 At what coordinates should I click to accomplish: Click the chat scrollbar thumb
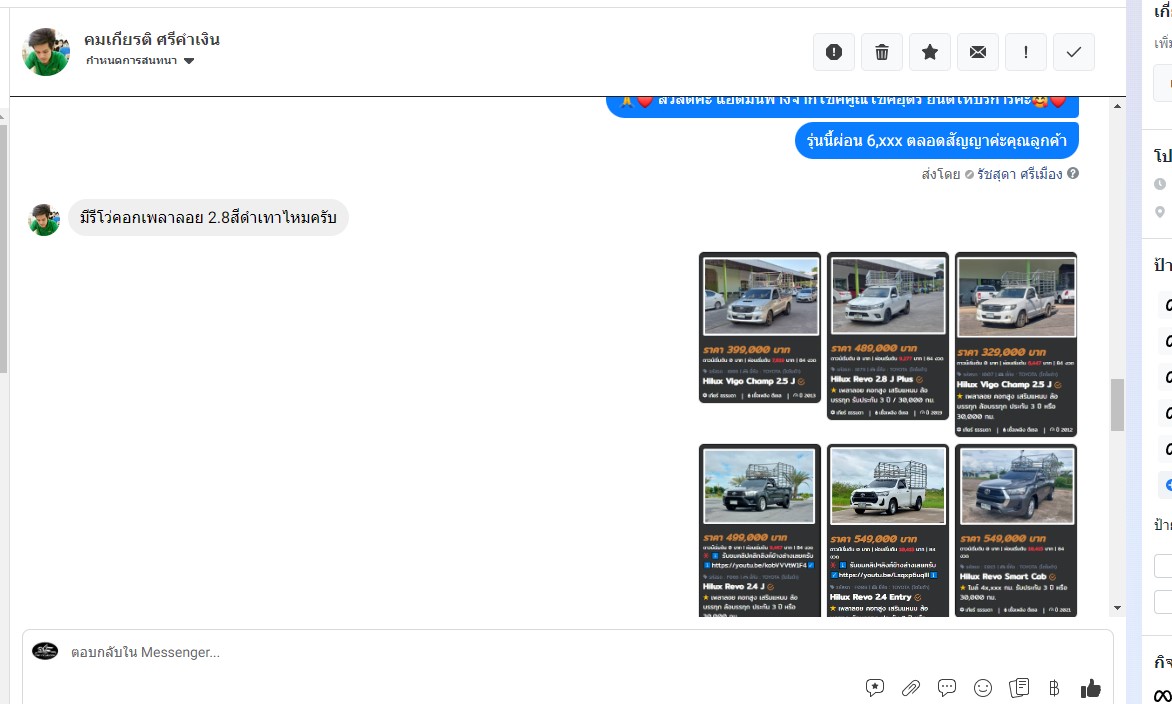(1117, 405)
